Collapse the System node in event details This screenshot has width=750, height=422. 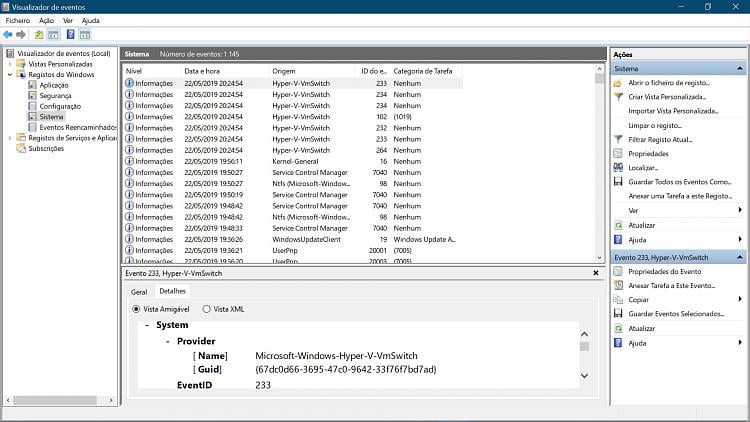coord(147,325)
